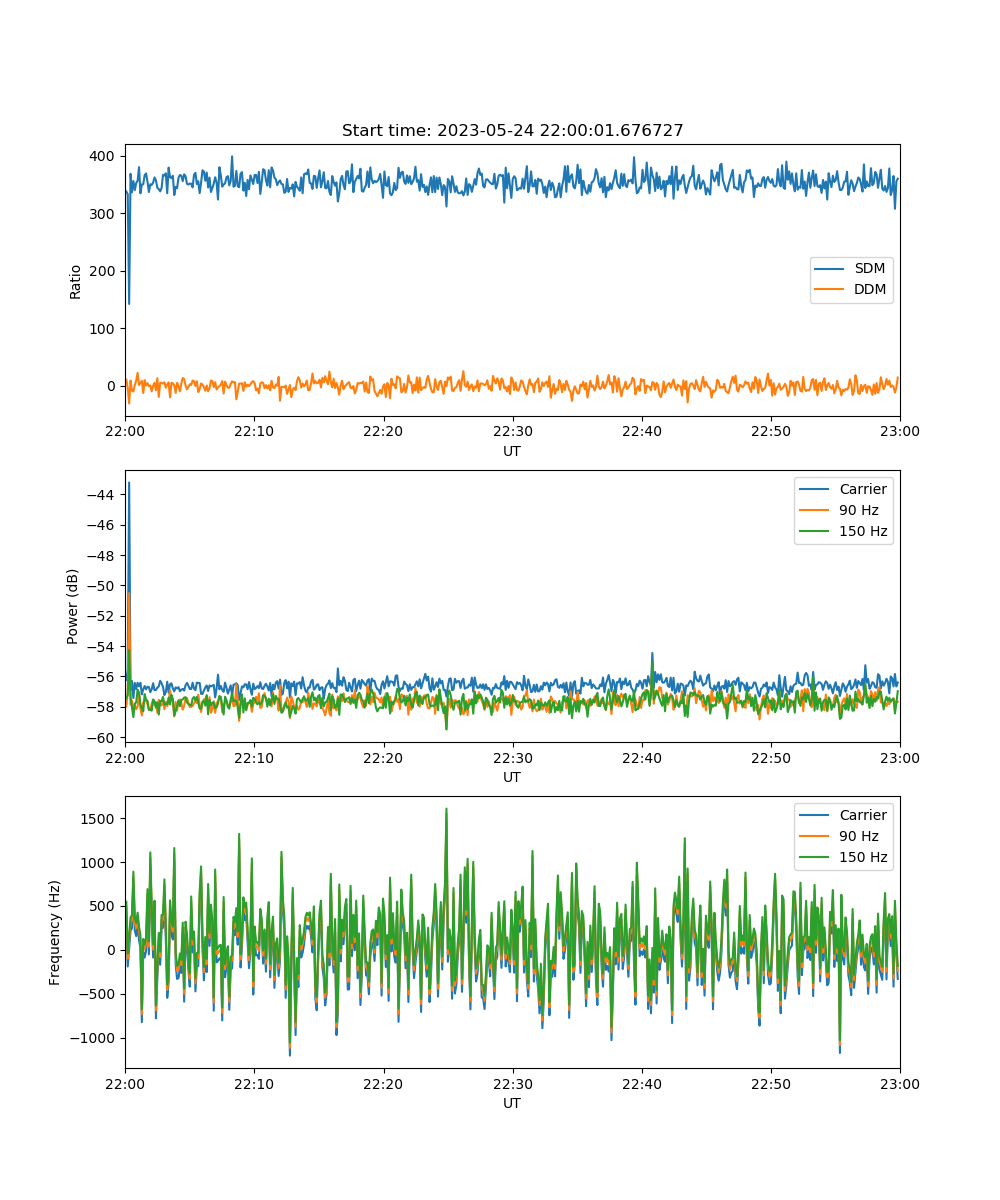Click the '1000' tick on the Frequency axis
This screenshot has height=1200, width=1000.
[100, 863]
